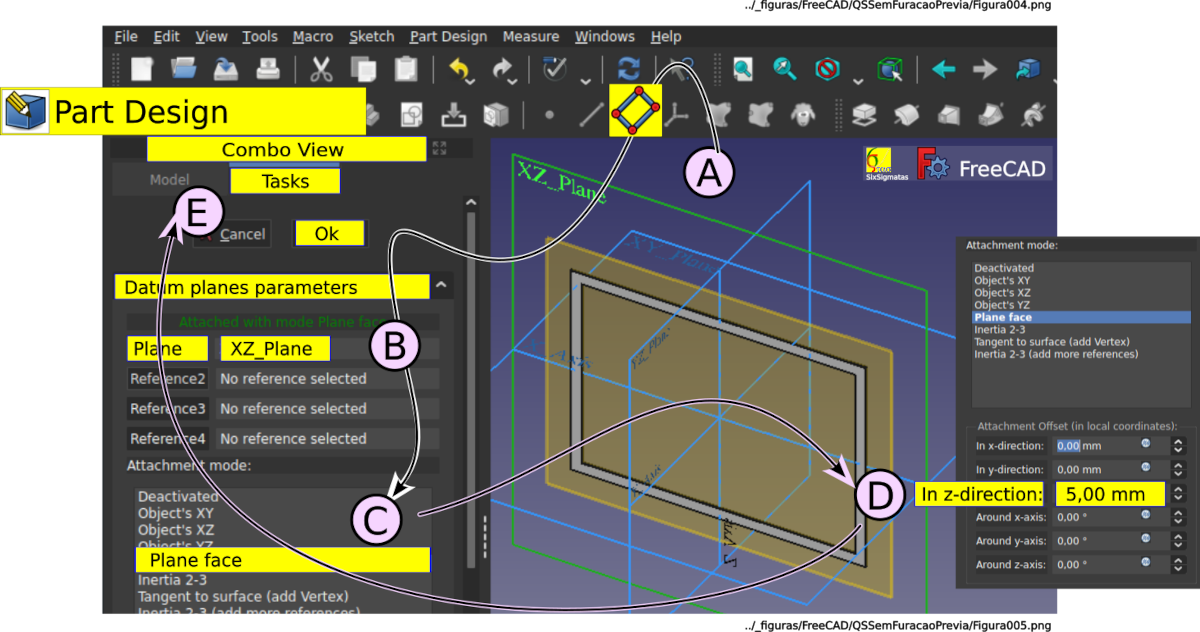This screenshot has width=1200, height=632.
Task: Collapse the Datum planes parameters section
Action: [441, 287]
